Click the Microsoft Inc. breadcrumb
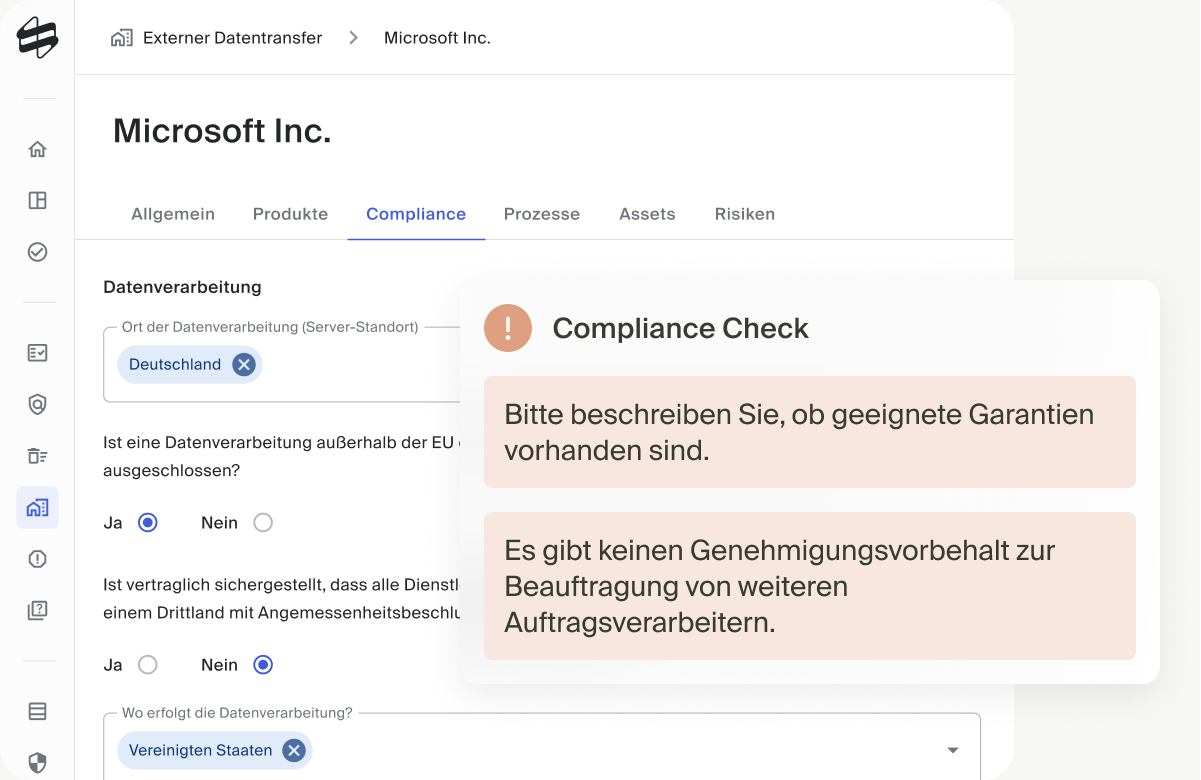 pos(437,38)
